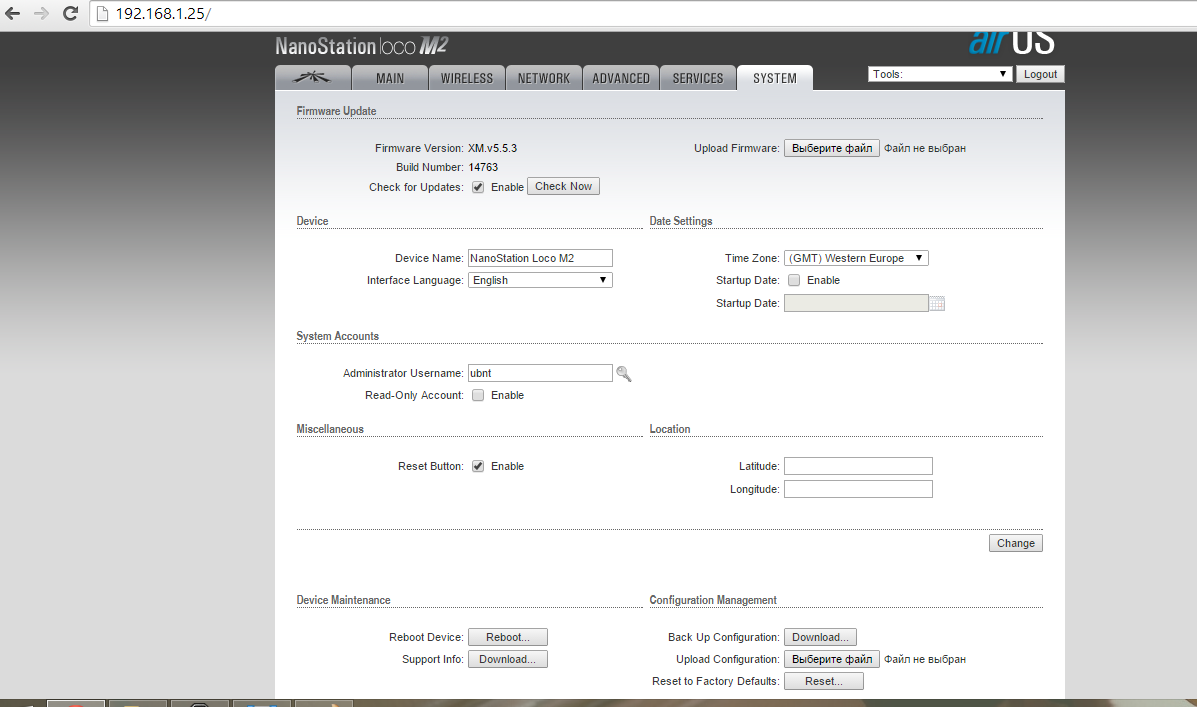Download the Support Info file

tap(508, 659)
